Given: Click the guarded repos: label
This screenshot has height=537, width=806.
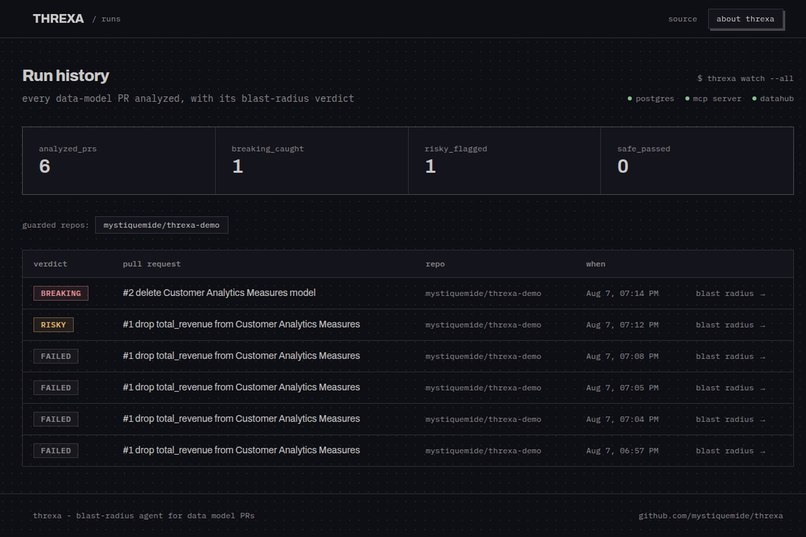Looking at the screenshot, I should (56, 225).
